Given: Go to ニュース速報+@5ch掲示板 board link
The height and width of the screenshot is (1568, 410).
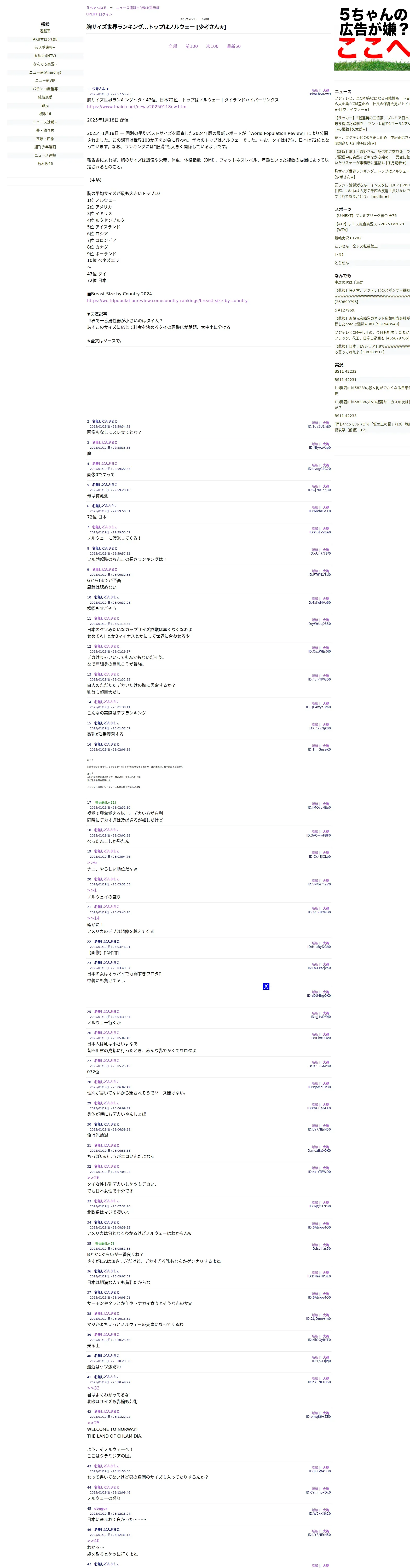Looking at the screenshot, I should pos(137,8).
